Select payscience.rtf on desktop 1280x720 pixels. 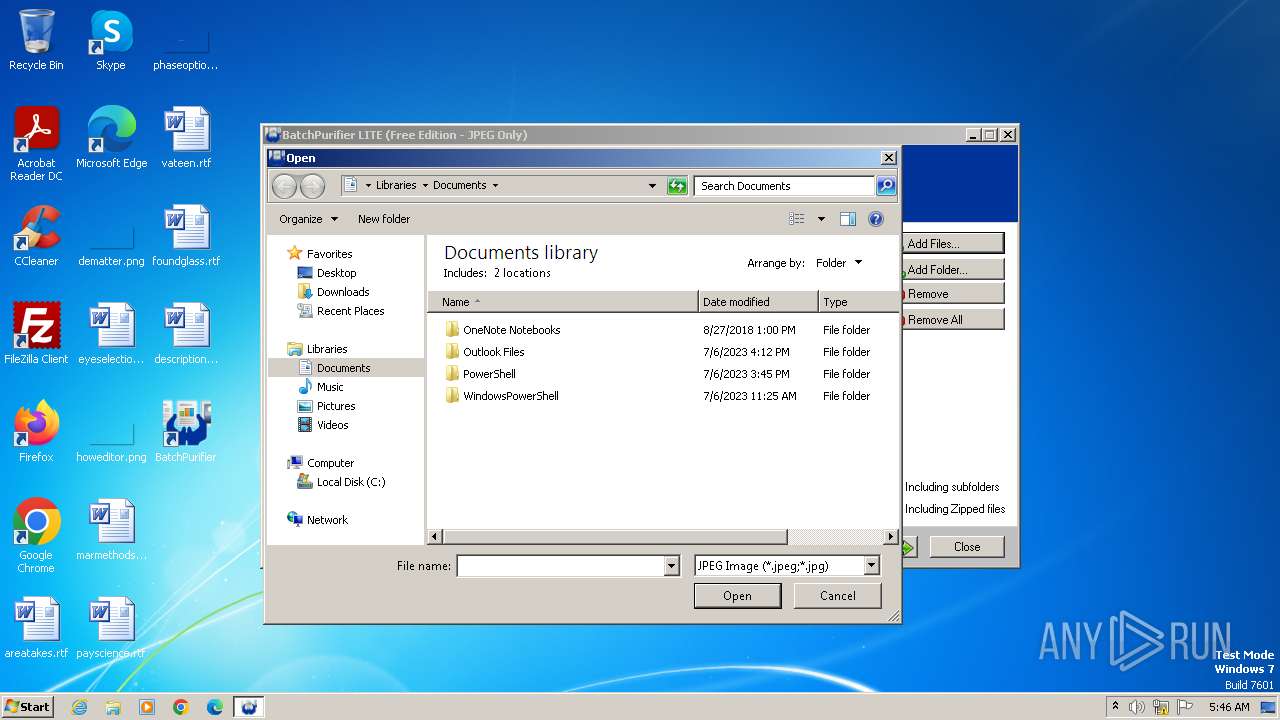(111, 628)
